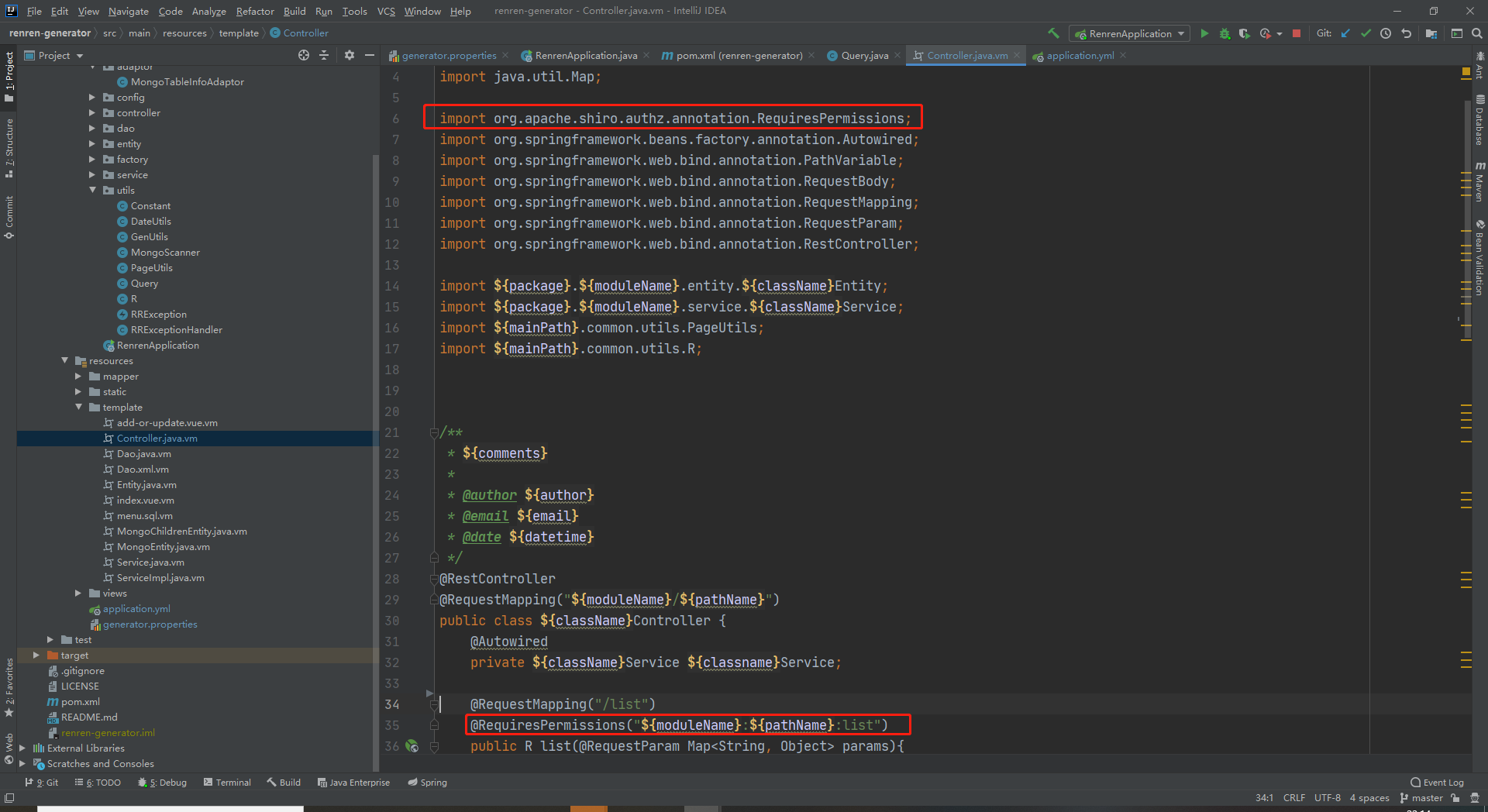Open Dao.xml.vm in the project tree
The image size is (1488, 812).
[x=143, y=470]
